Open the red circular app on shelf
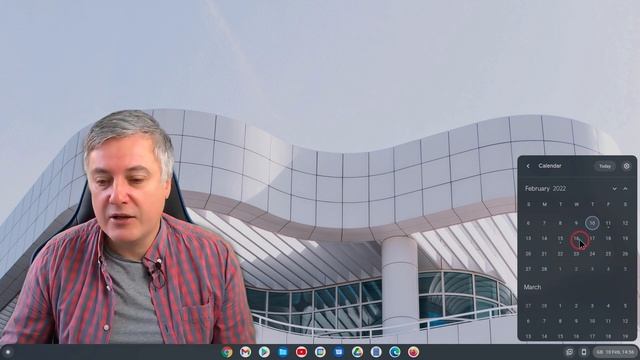 (413, 352)
